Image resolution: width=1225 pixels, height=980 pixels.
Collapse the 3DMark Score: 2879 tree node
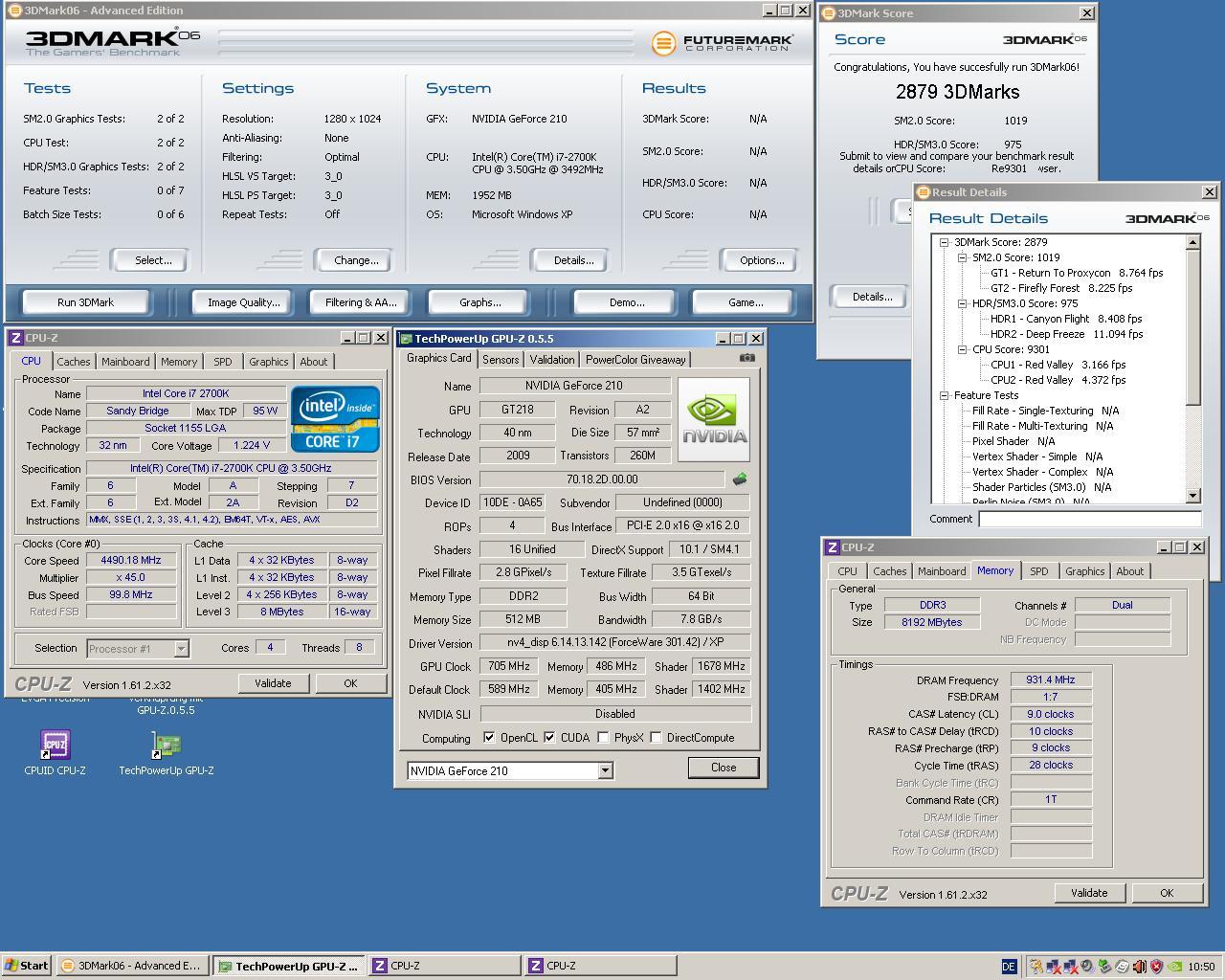944,242
